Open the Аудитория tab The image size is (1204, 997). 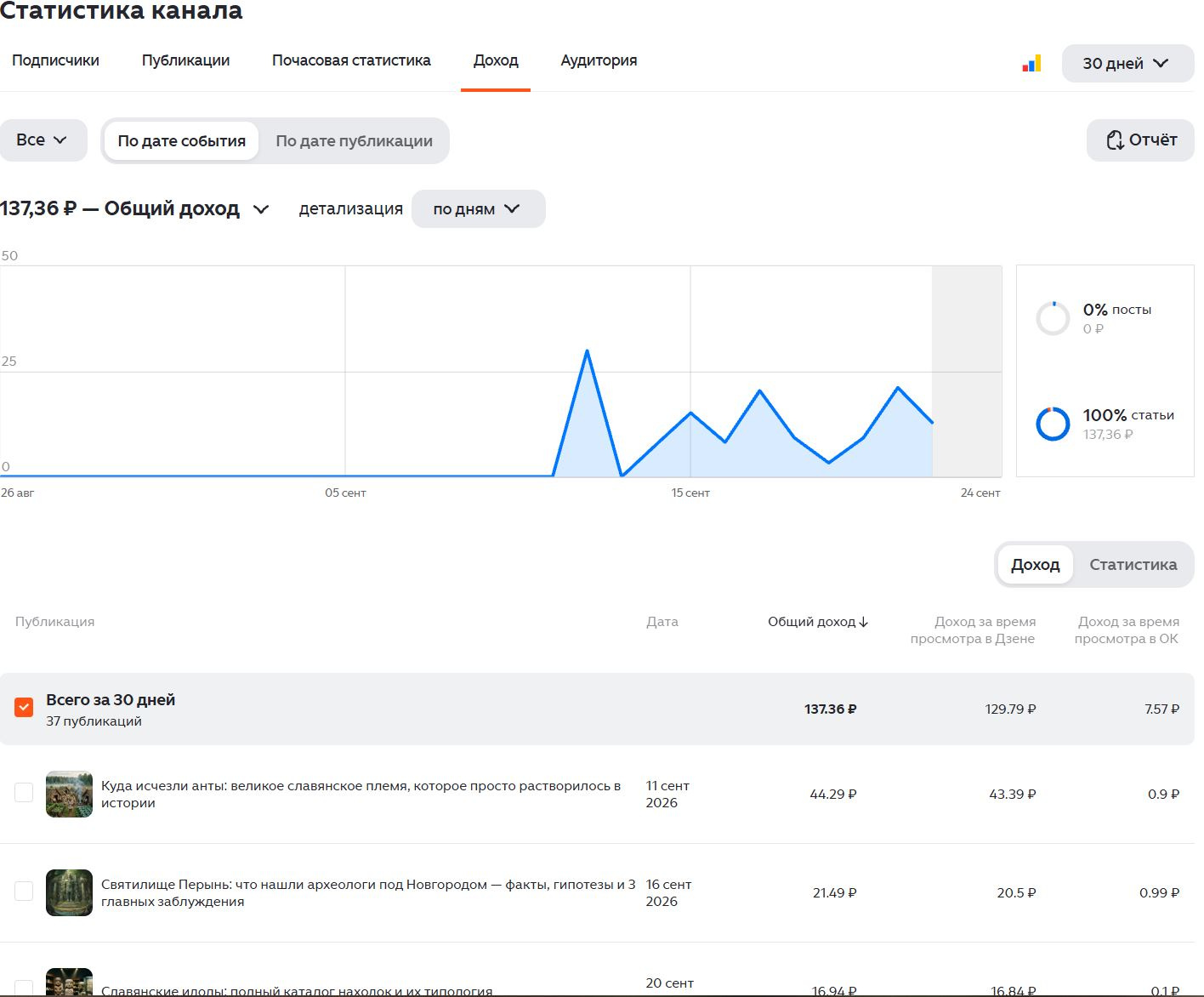[599, 60]
